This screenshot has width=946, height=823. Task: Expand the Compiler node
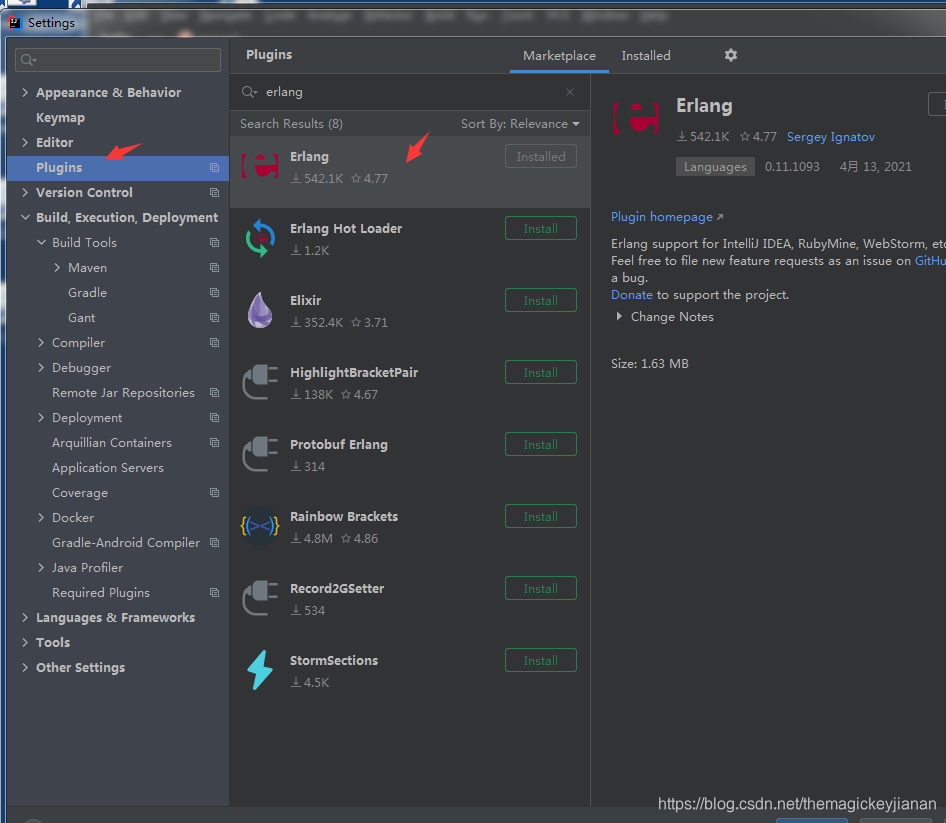click(x=41, y=343)
